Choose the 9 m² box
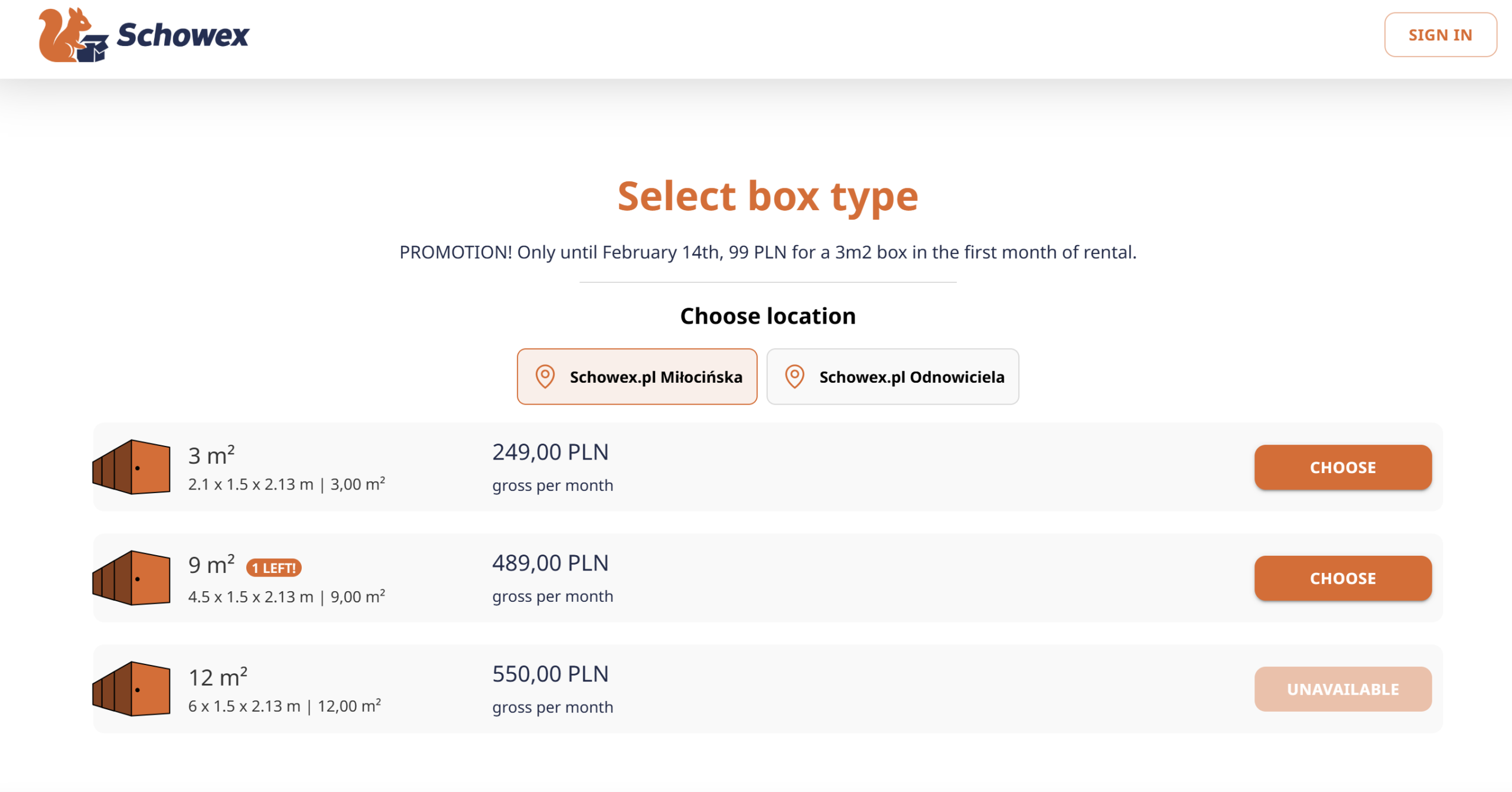Image resolution: width=1512 pixels, height=792 pixels. click(x=1342, y=578)
